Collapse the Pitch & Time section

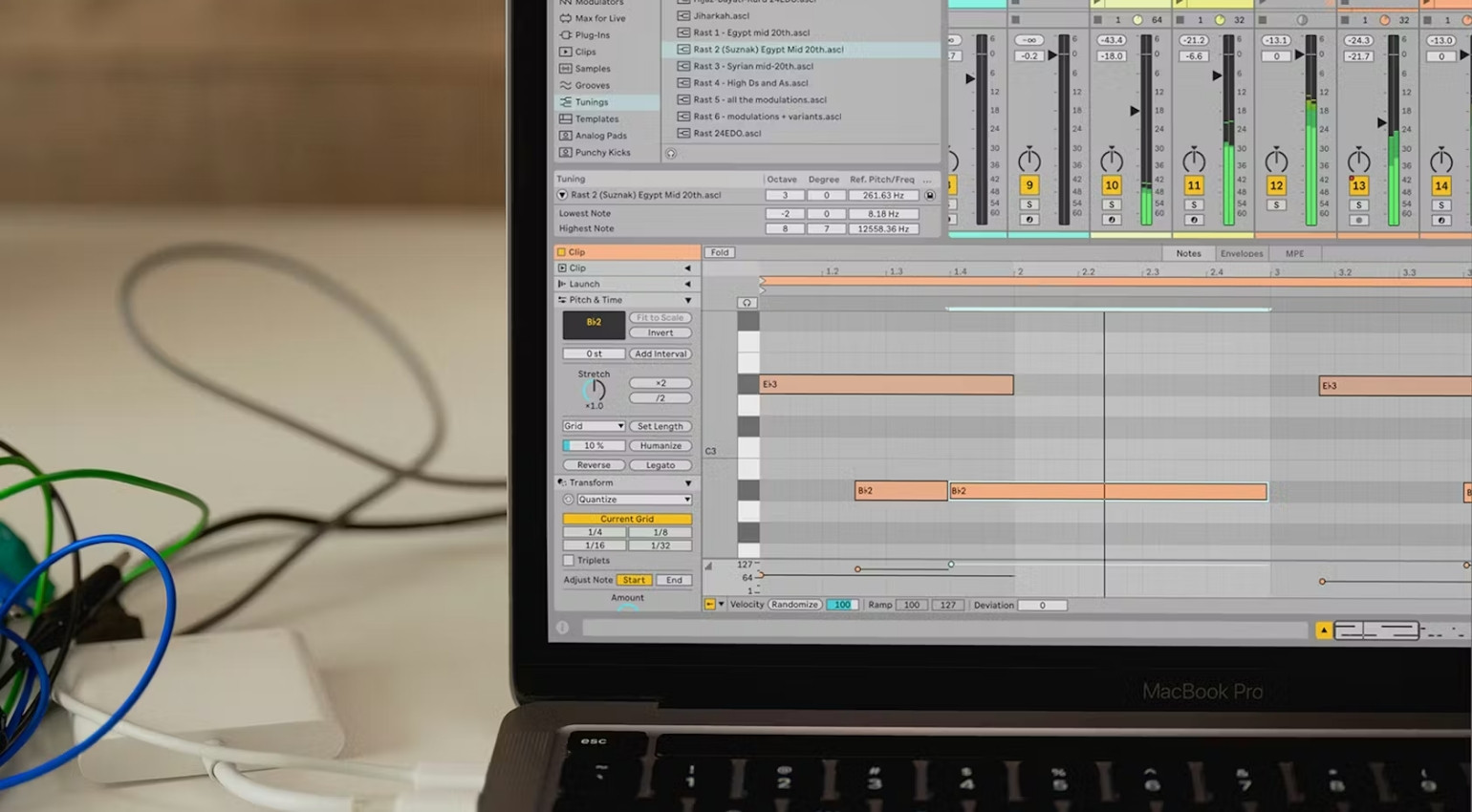click(x=687, y=300)
